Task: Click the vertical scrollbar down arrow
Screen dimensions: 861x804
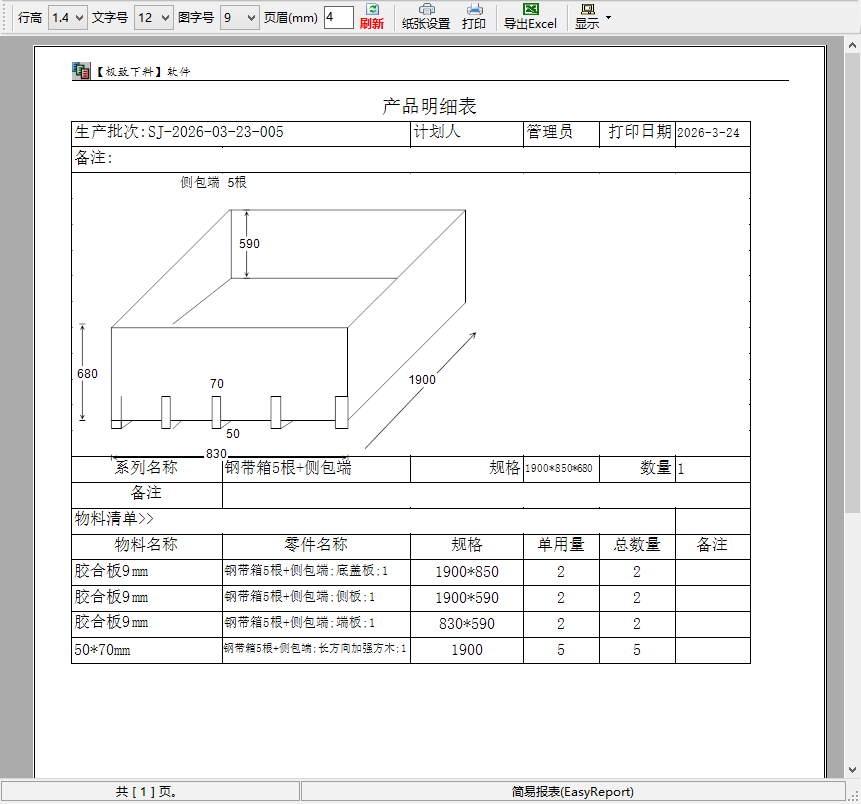Action: 852,770
